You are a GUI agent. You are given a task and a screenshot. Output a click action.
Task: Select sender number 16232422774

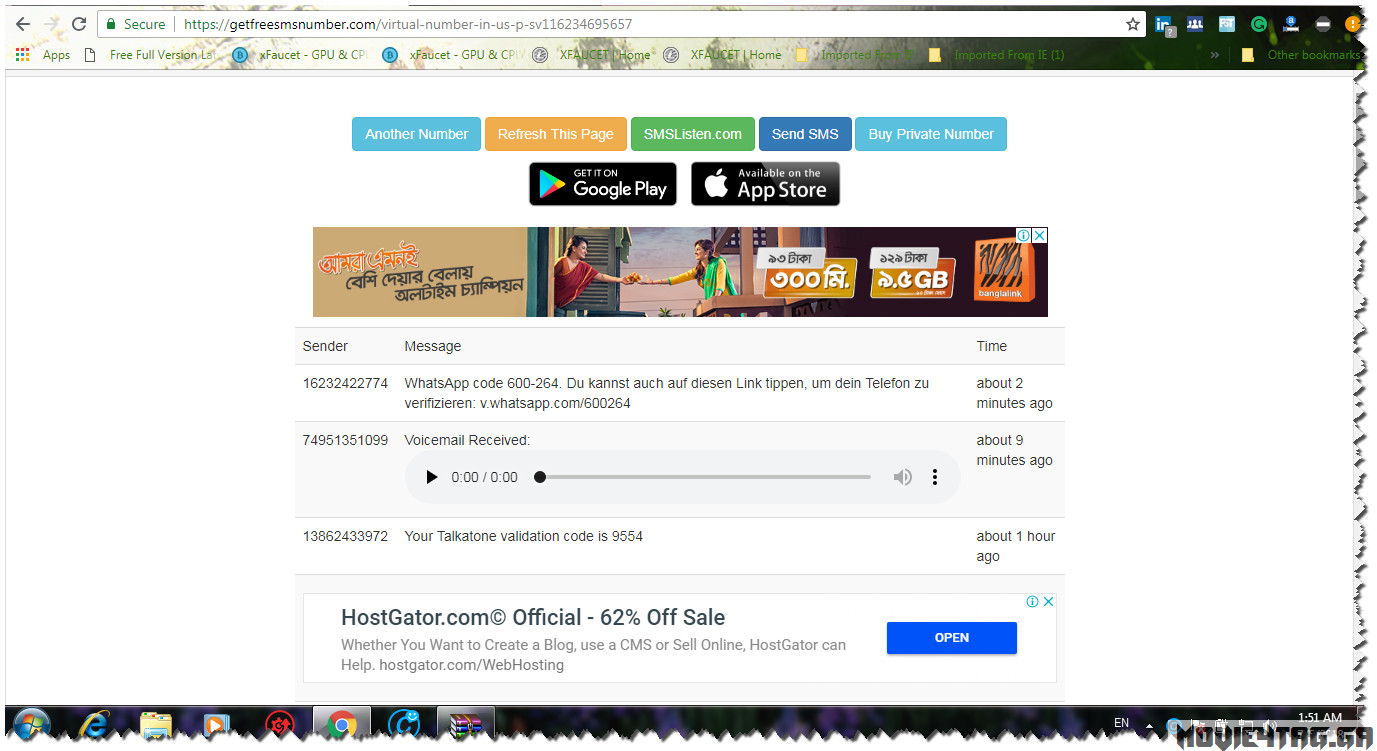tap(345, 383)
